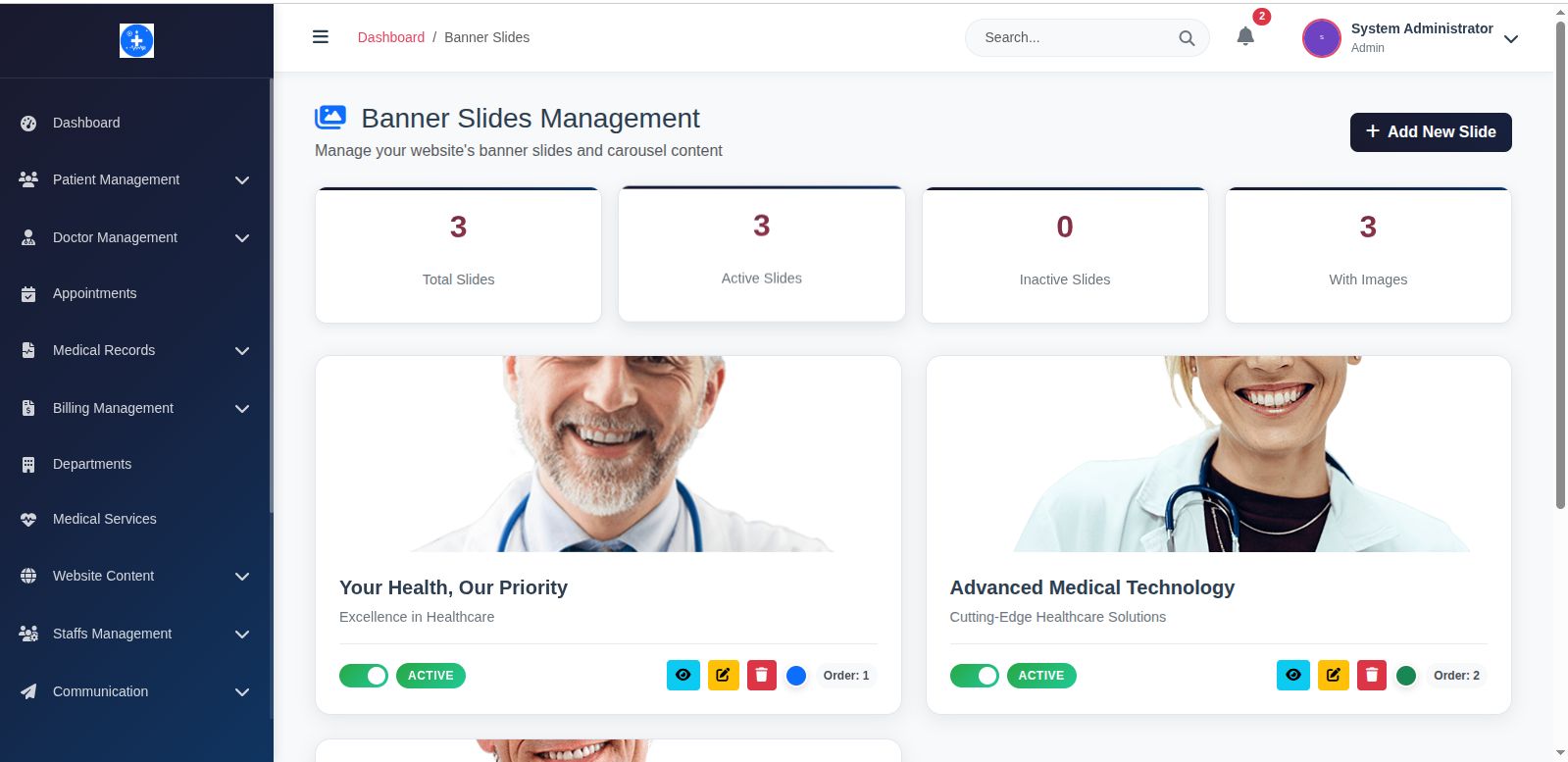1568x762 pixels.
Task: Edit the Advanced Medical Technology slide
Action: (x=1334, y=675)
